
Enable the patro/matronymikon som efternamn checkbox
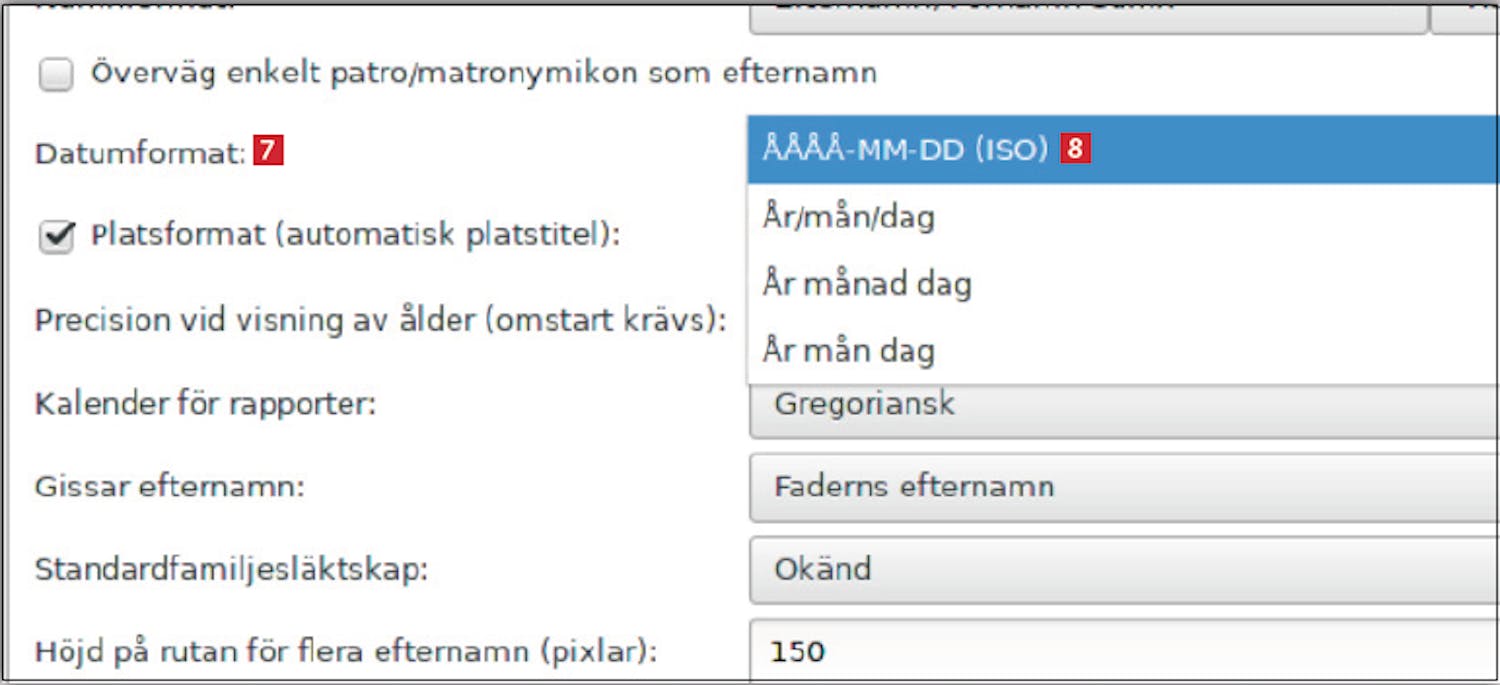[56, 75]
